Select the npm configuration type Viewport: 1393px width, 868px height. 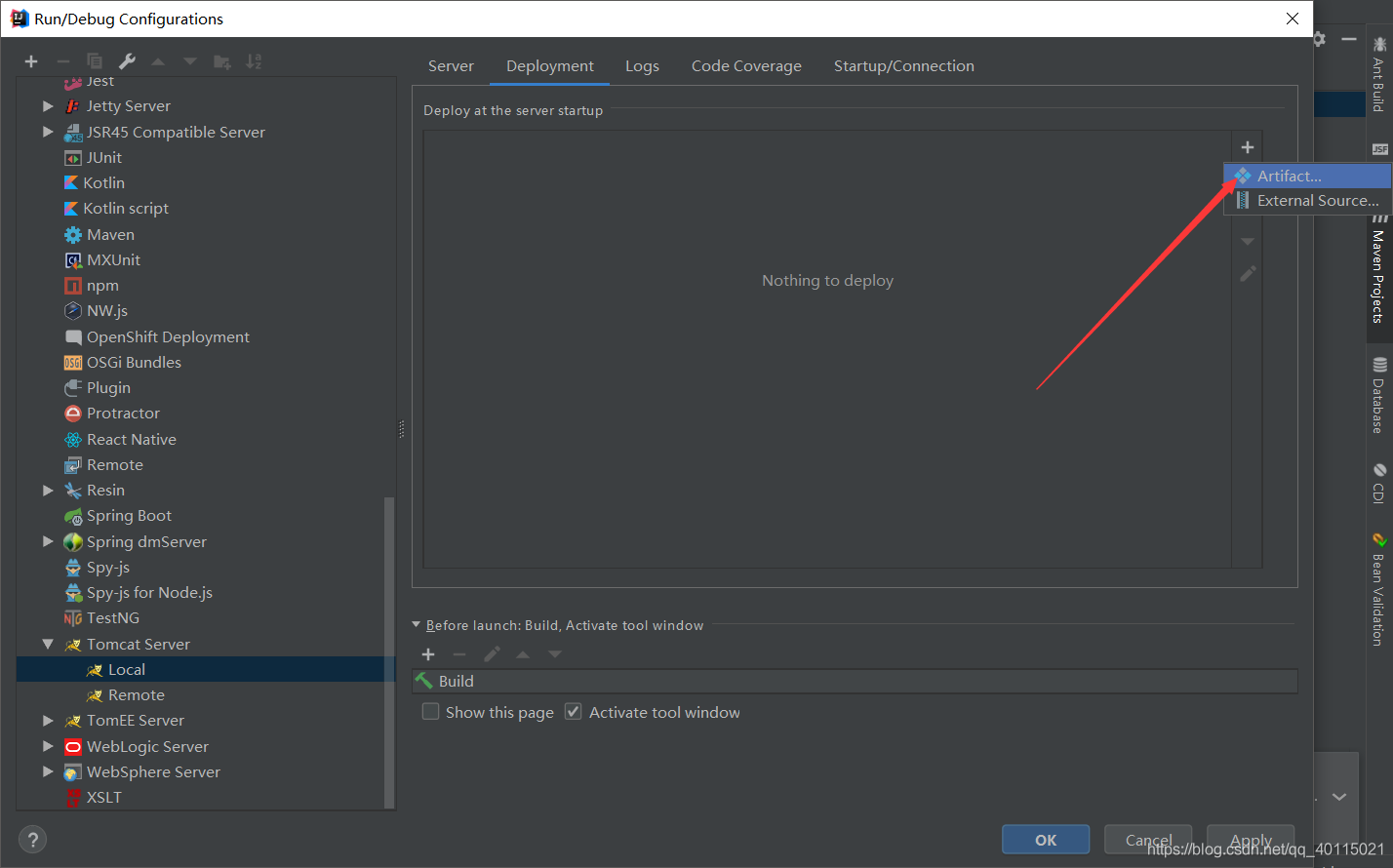92,285
